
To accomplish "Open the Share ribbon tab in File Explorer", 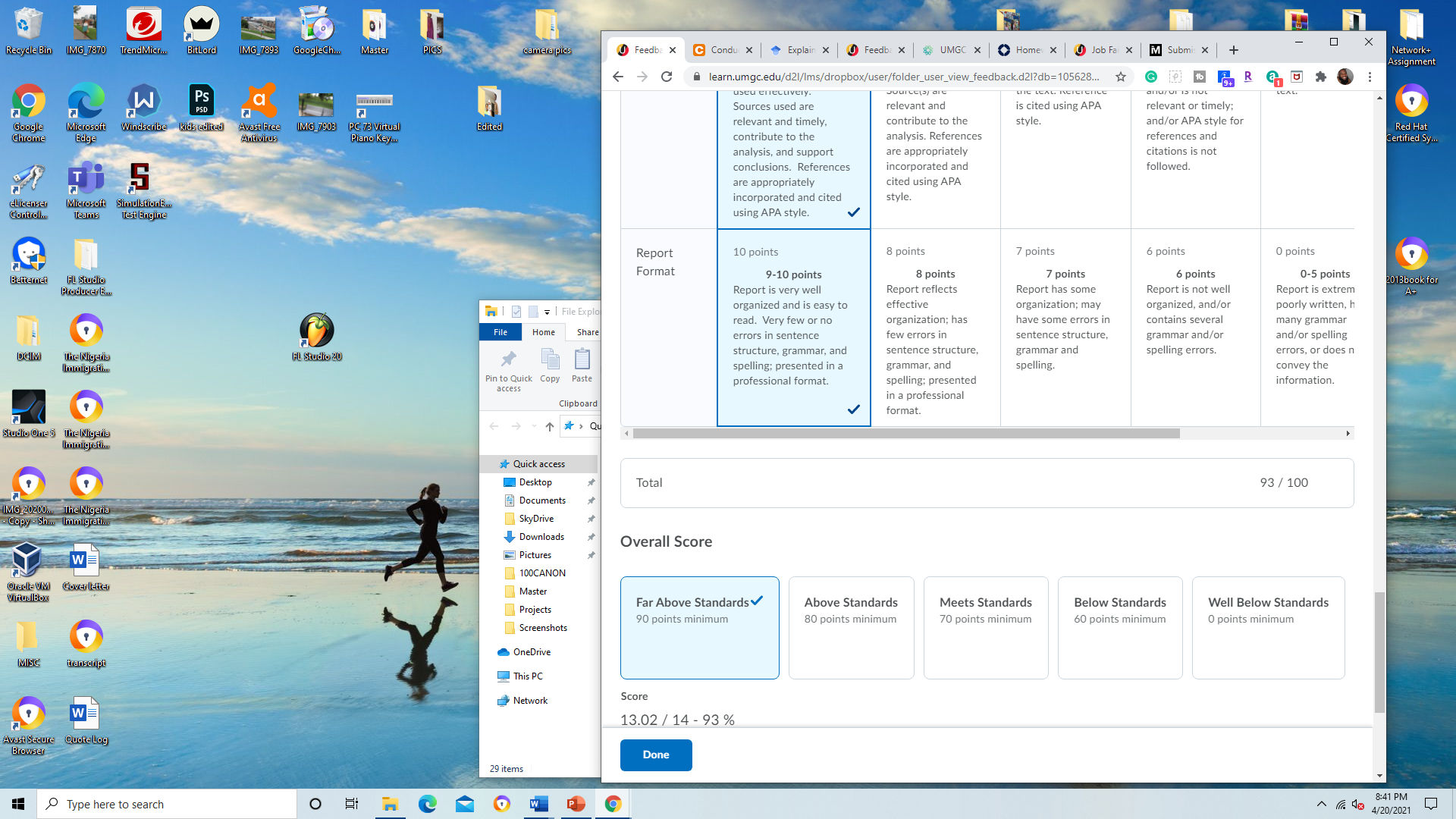I will (x=587, y=332).
